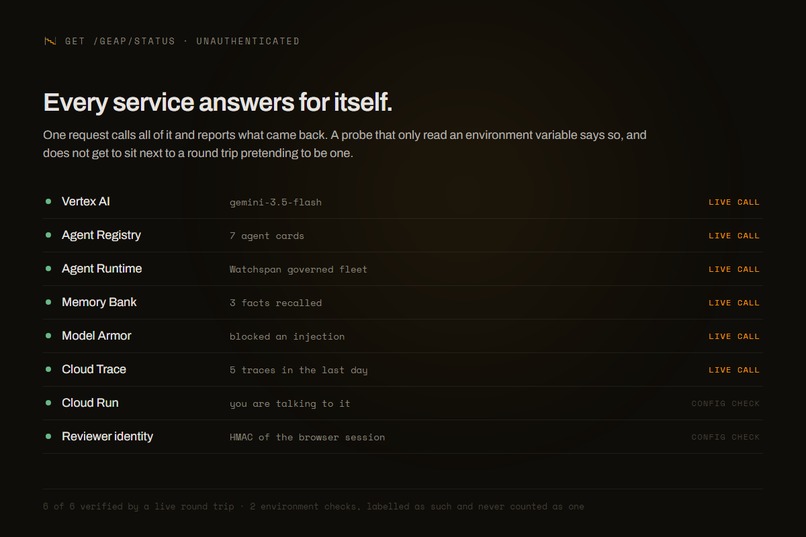Click the 'Every service answers for itself.' heading
This screenshot has width=806, height=537.
click(218, 102)
